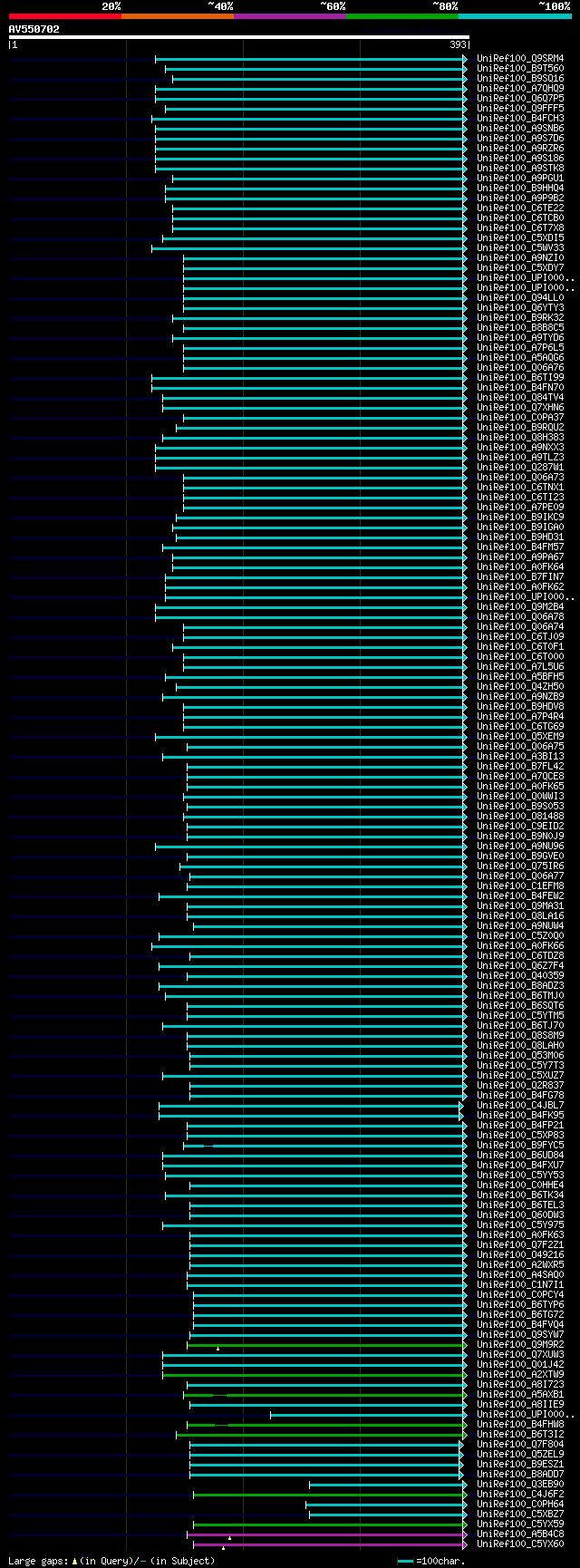
Task: Click the UniRef100_C1N7I1 entry
Action: click(520, 1285)
